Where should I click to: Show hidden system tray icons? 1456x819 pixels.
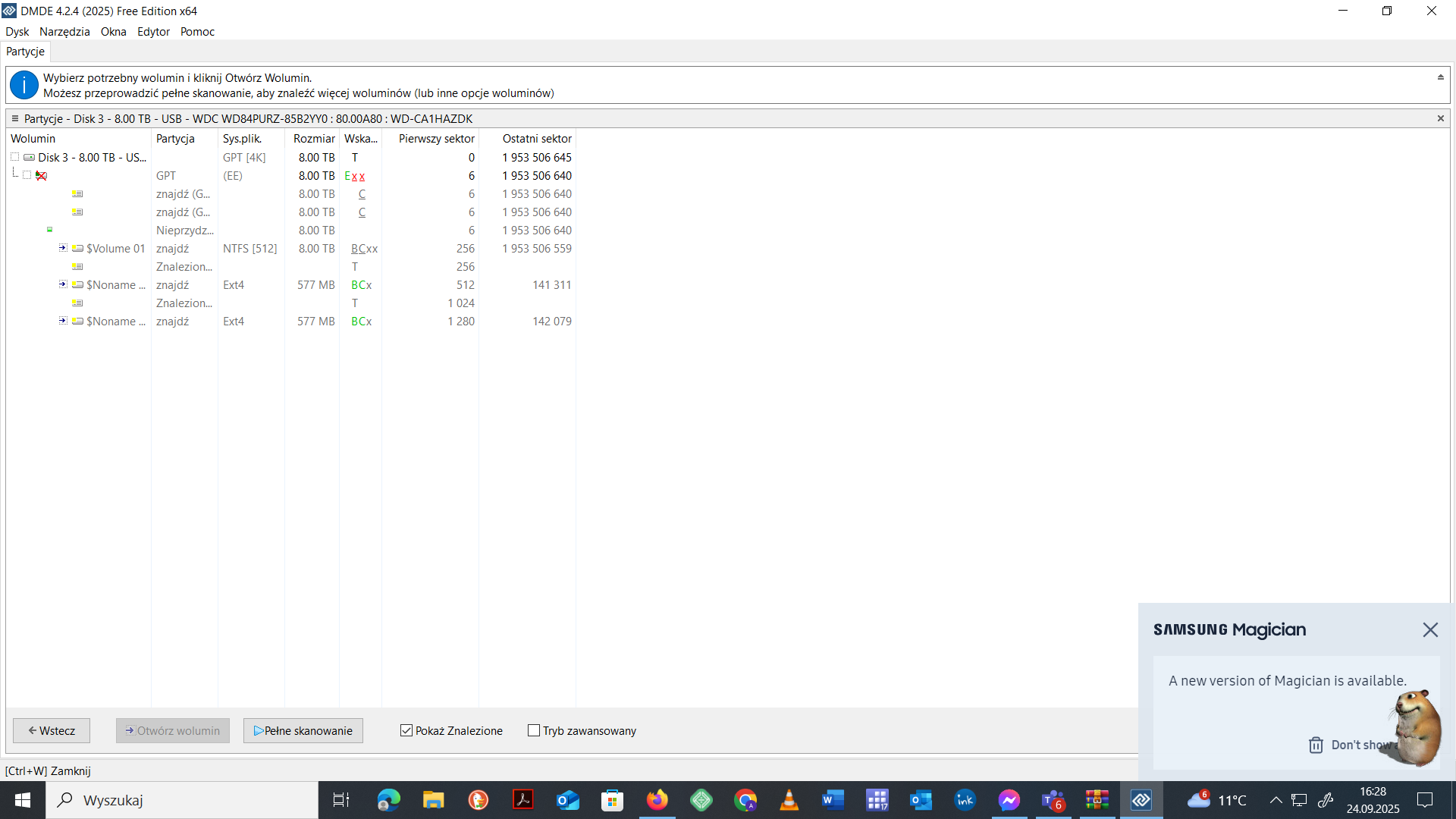pos(1276,800)
